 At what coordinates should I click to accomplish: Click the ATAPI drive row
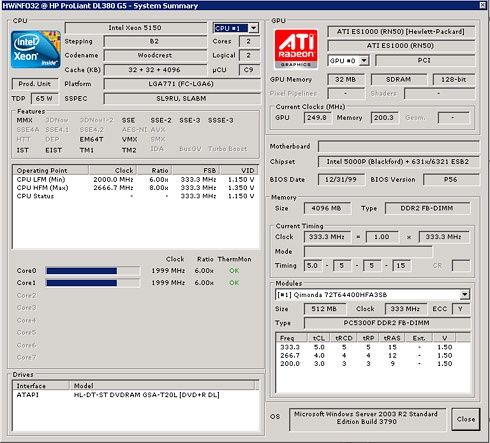pos(135,395)
